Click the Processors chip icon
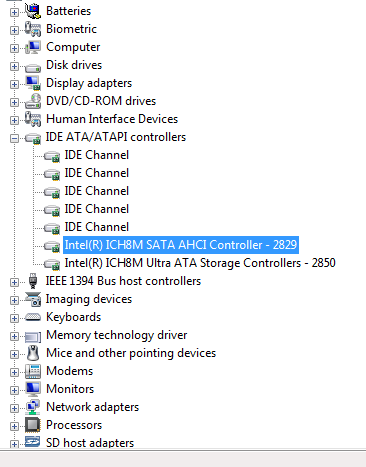This screenshot has height=467, width=366. coord(33,425)
